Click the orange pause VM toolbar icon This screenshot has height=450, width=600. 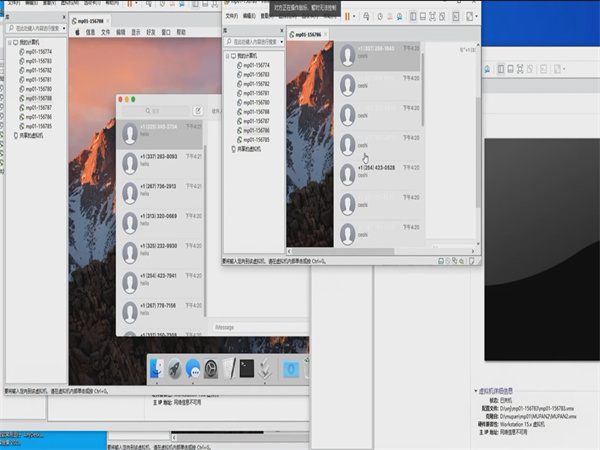click(x=348, y=16)
